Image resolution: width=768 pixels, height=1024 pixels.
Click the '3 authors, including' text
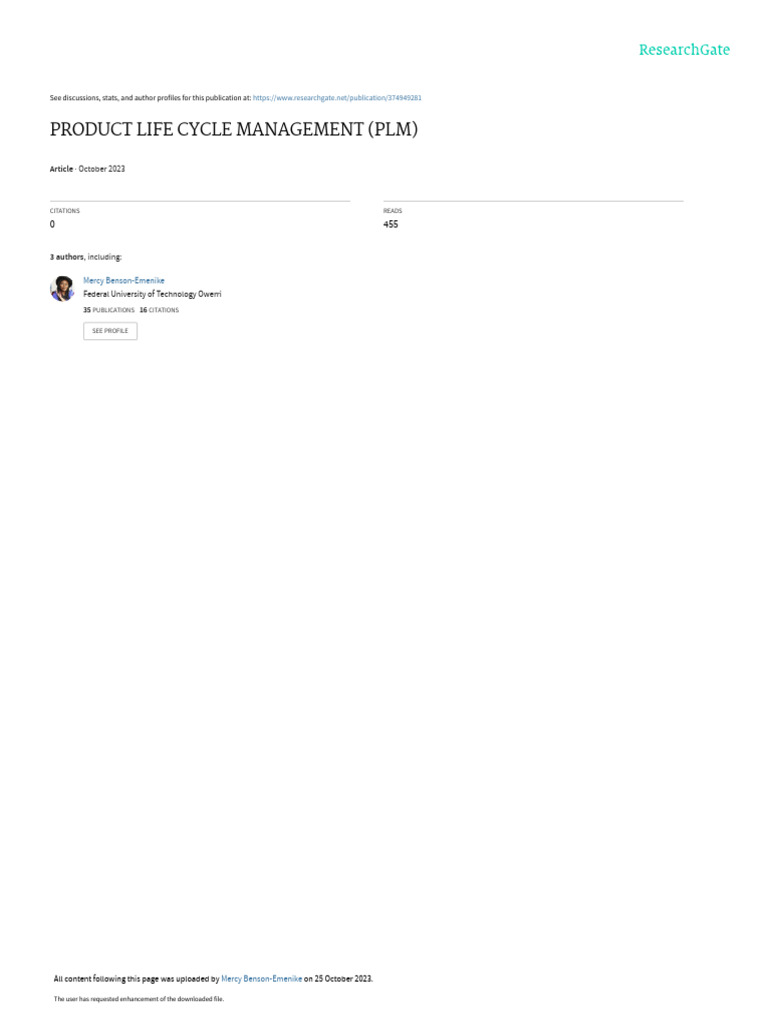[x=86, y=257]
